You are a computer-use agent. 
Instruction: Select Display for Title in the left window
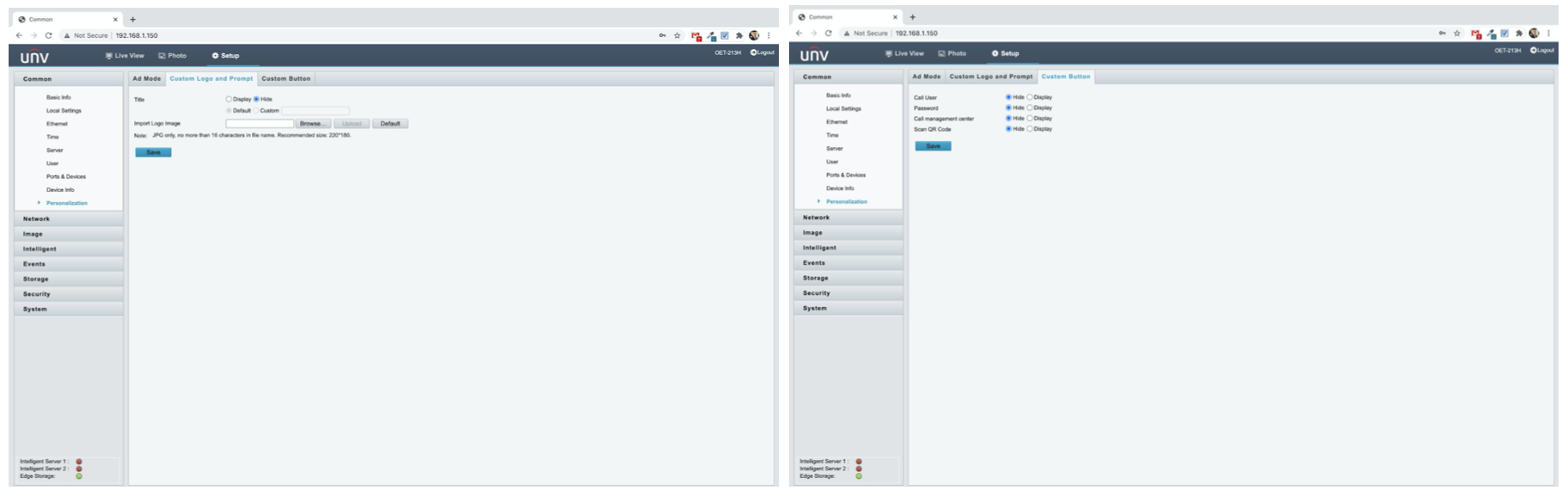(229, 99)
